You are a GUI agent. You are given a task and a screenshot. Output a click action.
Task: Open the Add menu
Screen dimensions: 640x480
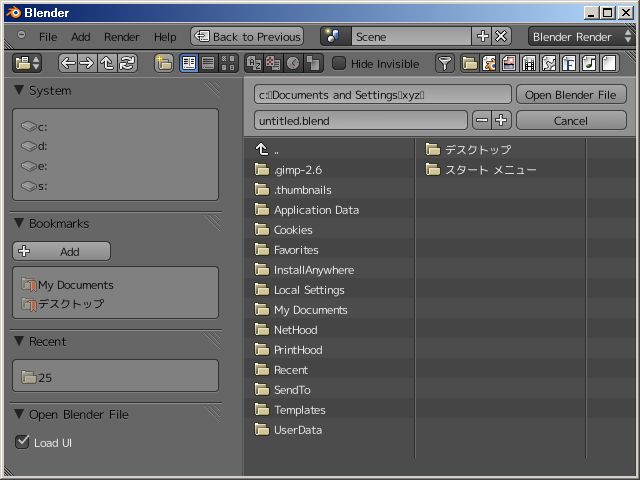point(81,37)
